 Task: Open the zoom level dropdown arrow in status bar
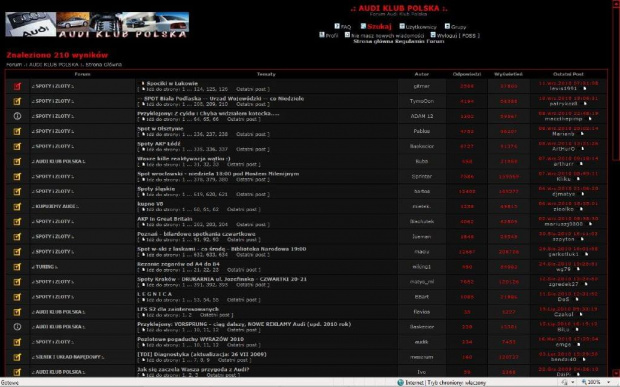pos(609,382)
